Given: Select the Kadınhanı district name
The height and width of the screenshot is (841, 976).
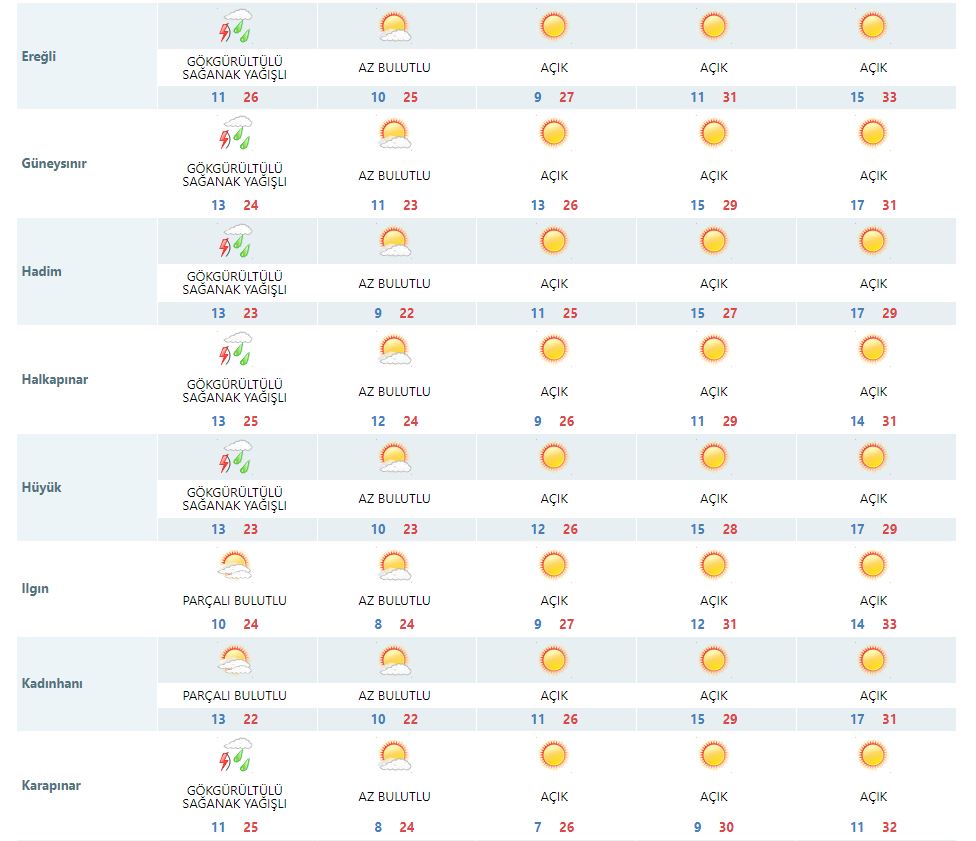Looking at the screenshot, I should (53, 683).
